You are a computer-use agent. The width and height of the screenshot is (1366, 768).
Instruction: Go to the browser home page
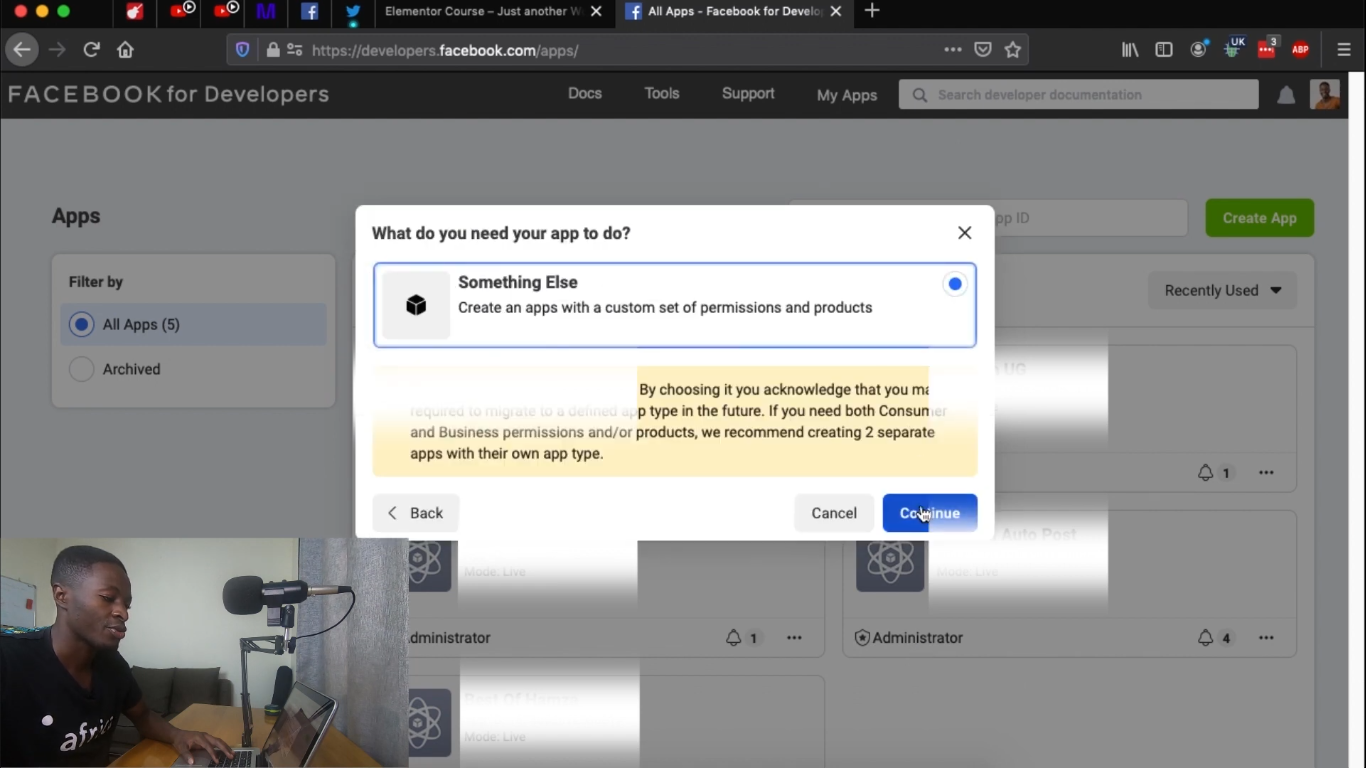click(x=125, y=49)
